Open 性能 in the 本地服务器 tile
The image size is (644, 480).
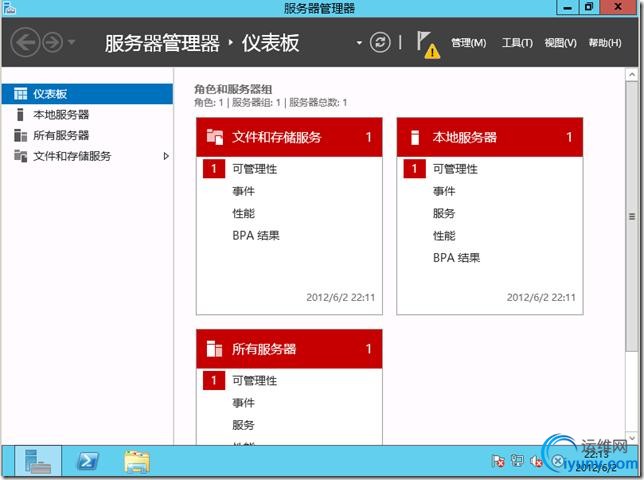[444, 235]
